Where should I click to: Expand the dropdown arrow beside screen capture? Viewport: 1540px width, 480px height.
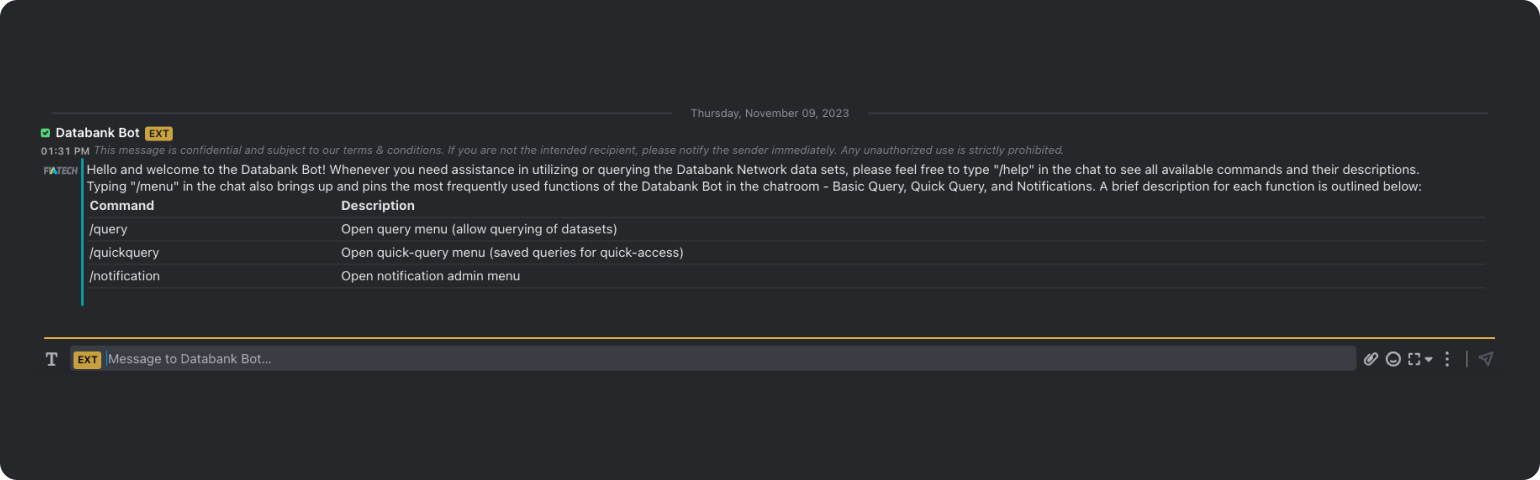1429,359
